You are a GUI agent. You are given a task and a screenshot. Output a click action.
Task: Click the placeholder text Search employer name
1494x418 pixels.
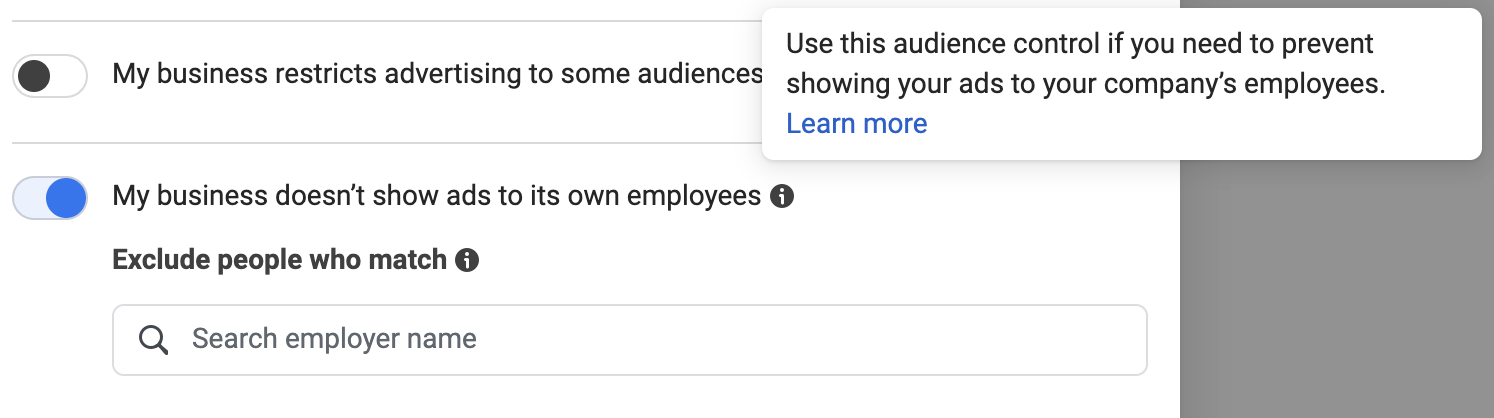(334, 339)
